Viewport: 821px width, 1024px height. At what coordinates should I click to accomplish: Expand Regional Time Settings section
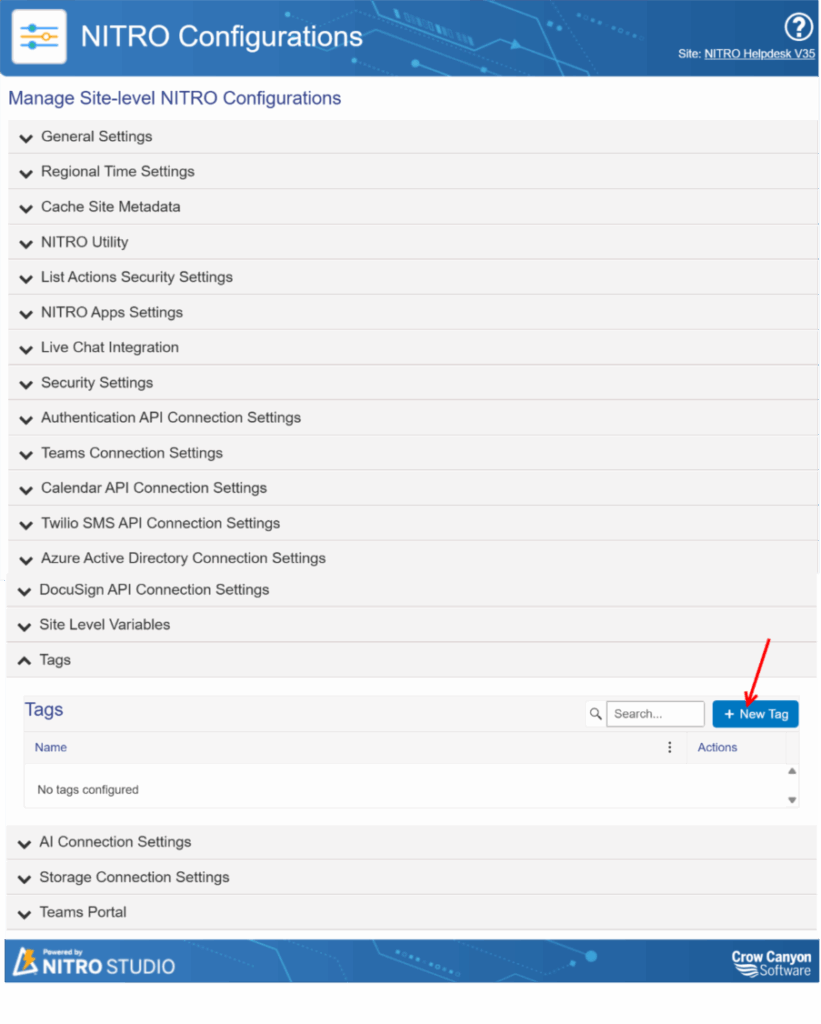117,172
